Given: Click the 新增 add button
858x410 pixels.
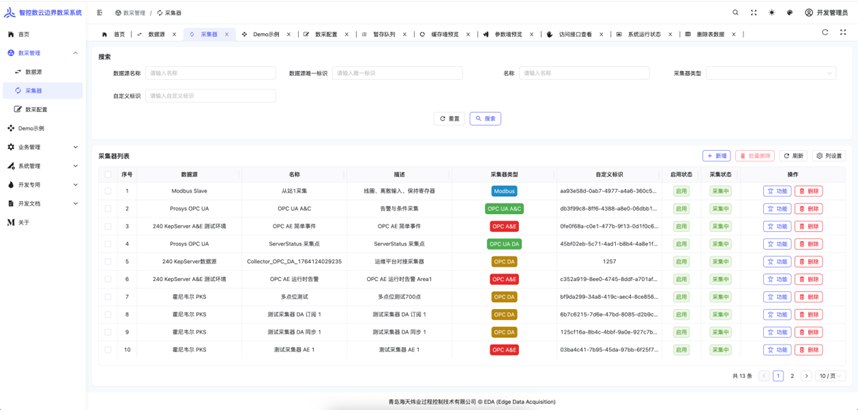Looking at the screenshot, I should pos(716,156).
